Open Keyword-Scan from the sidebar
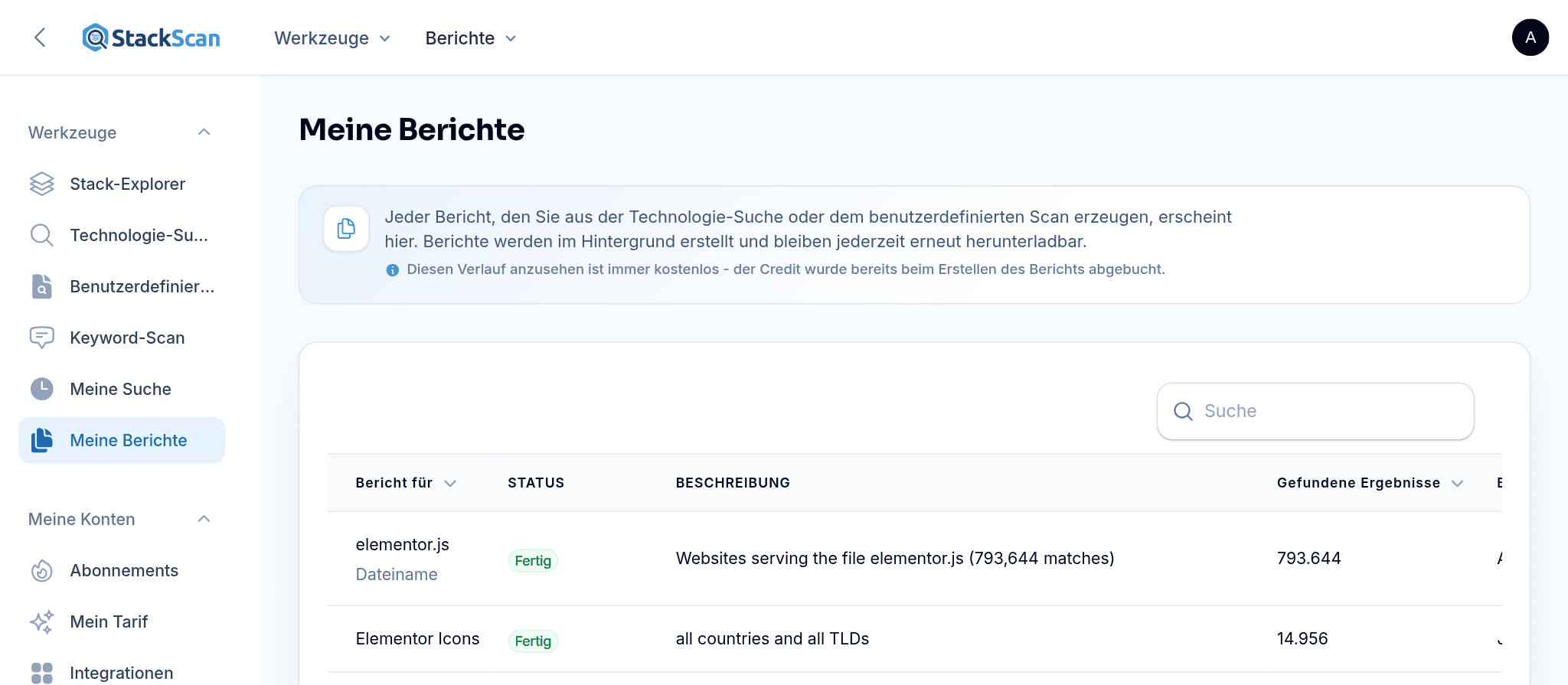The width and height of the screenshot is (1568, 685). (x=122, y=338)
